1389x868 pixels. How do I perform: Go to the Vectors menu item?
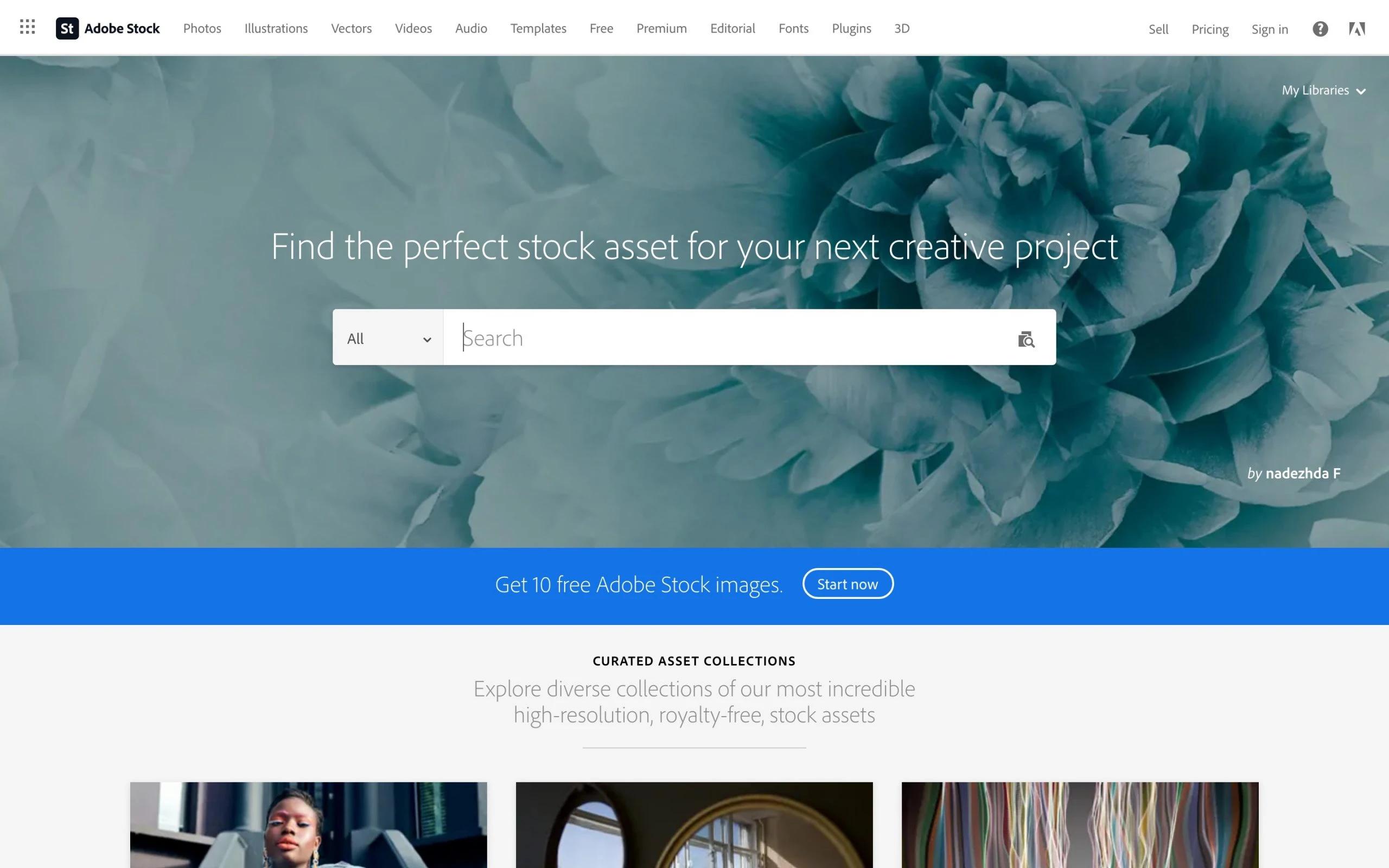point(351,28)
